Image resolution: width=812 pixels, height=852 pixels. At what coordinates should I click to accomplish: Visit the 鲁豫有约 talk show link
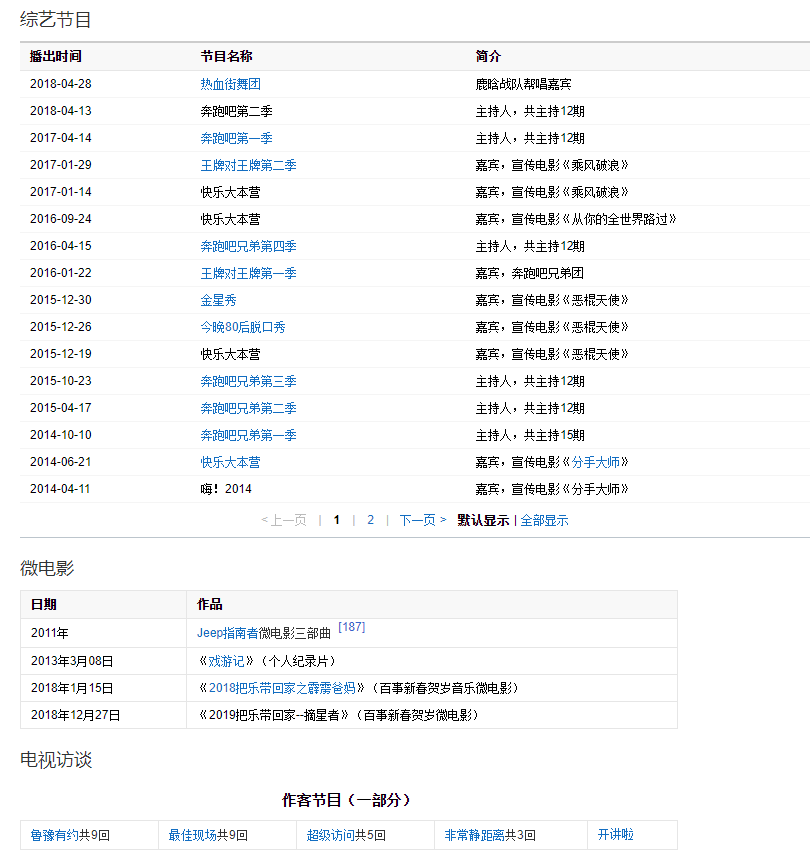(54, 835)
